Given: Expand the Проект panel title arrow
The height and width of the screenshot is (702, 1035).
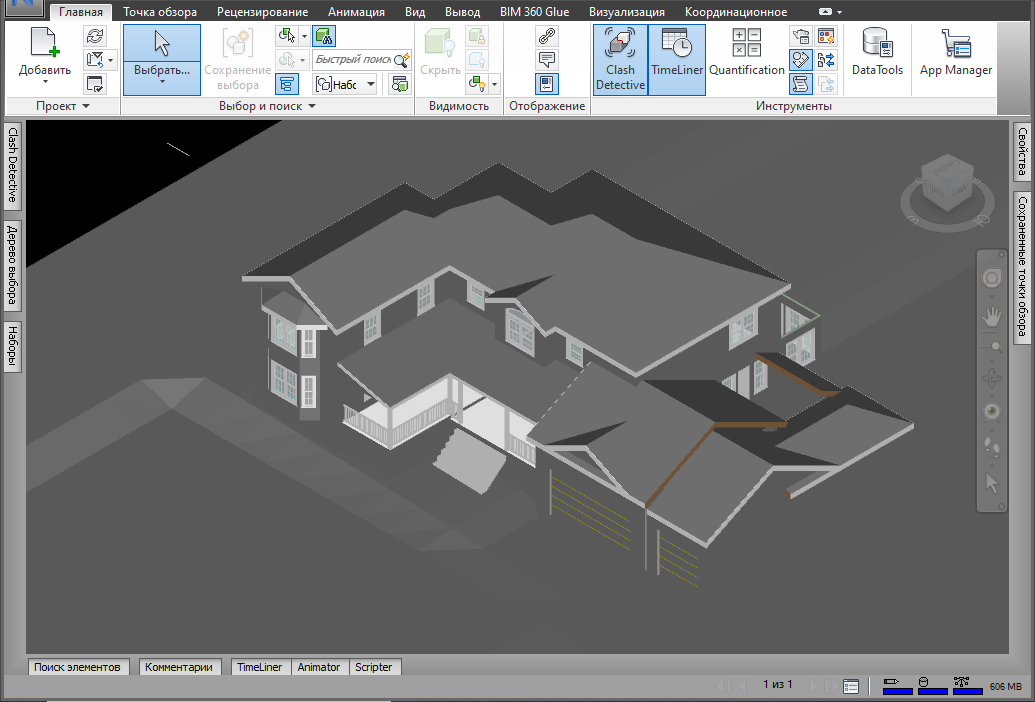Looking at the screenshot, I should (x=86, y=106).
